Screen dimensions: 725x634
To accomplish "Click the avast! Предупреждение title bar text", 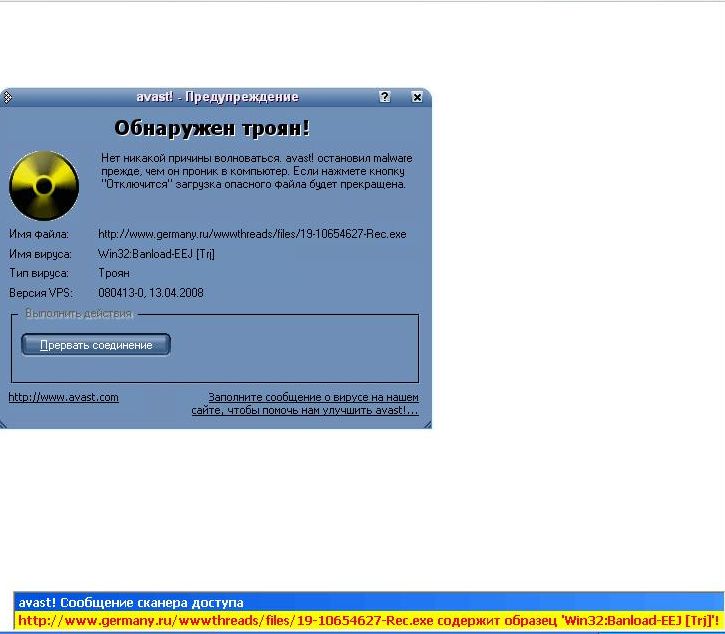I will (217, 97).
